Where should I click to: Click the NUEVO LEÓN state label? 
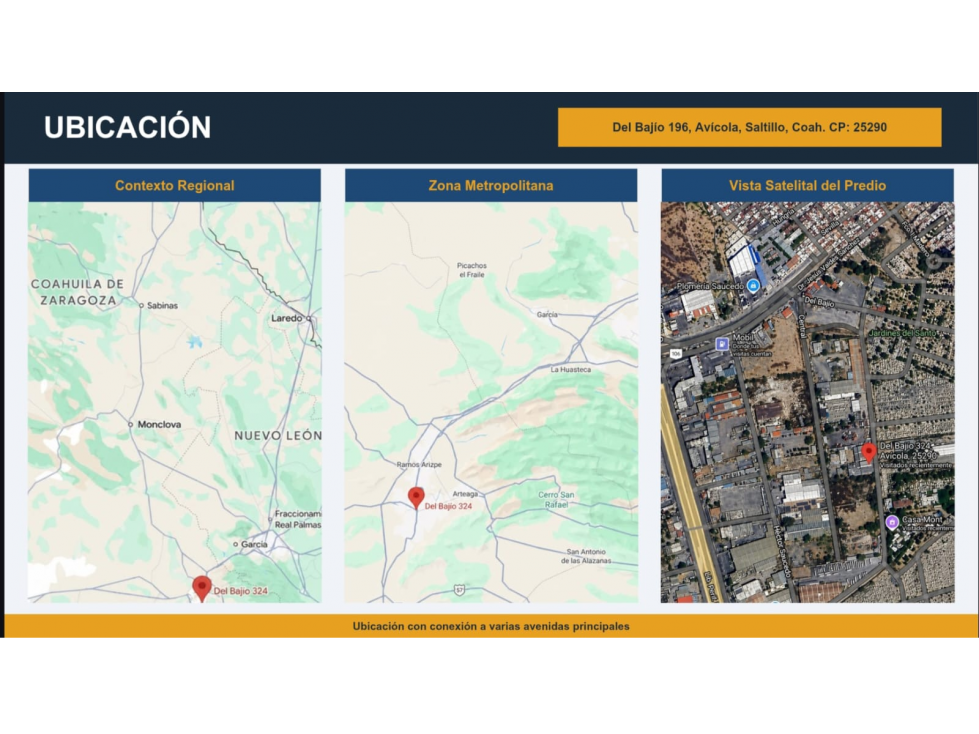point(278,436)
